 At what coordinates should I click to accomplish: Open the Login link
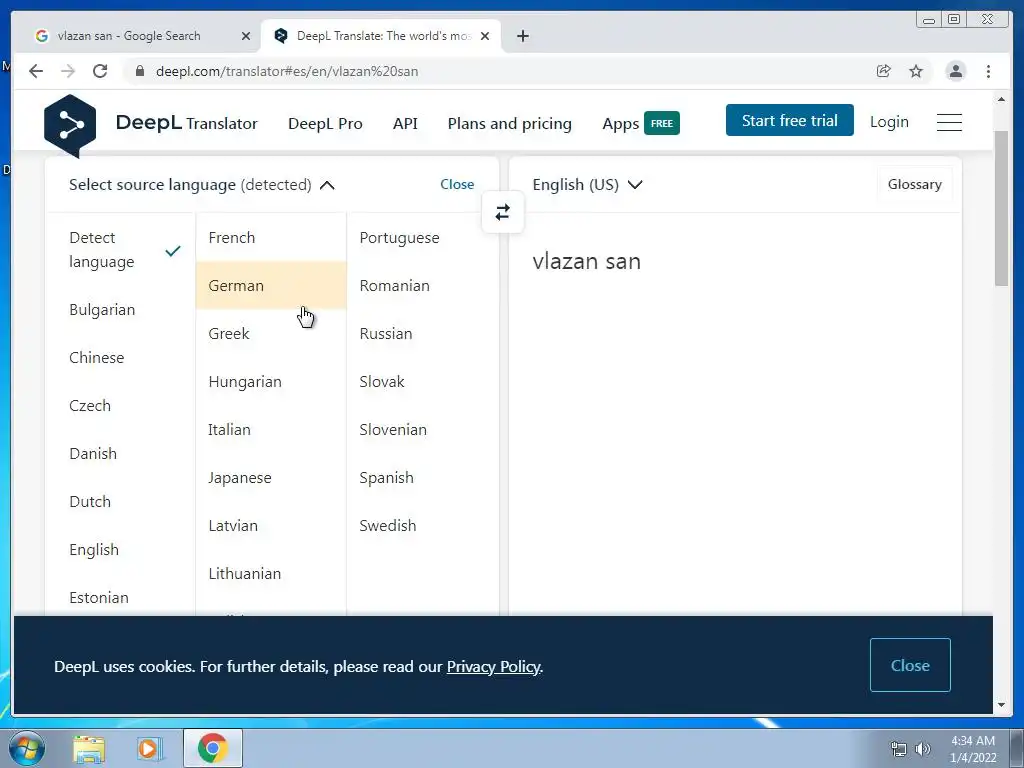coord(889,122)
